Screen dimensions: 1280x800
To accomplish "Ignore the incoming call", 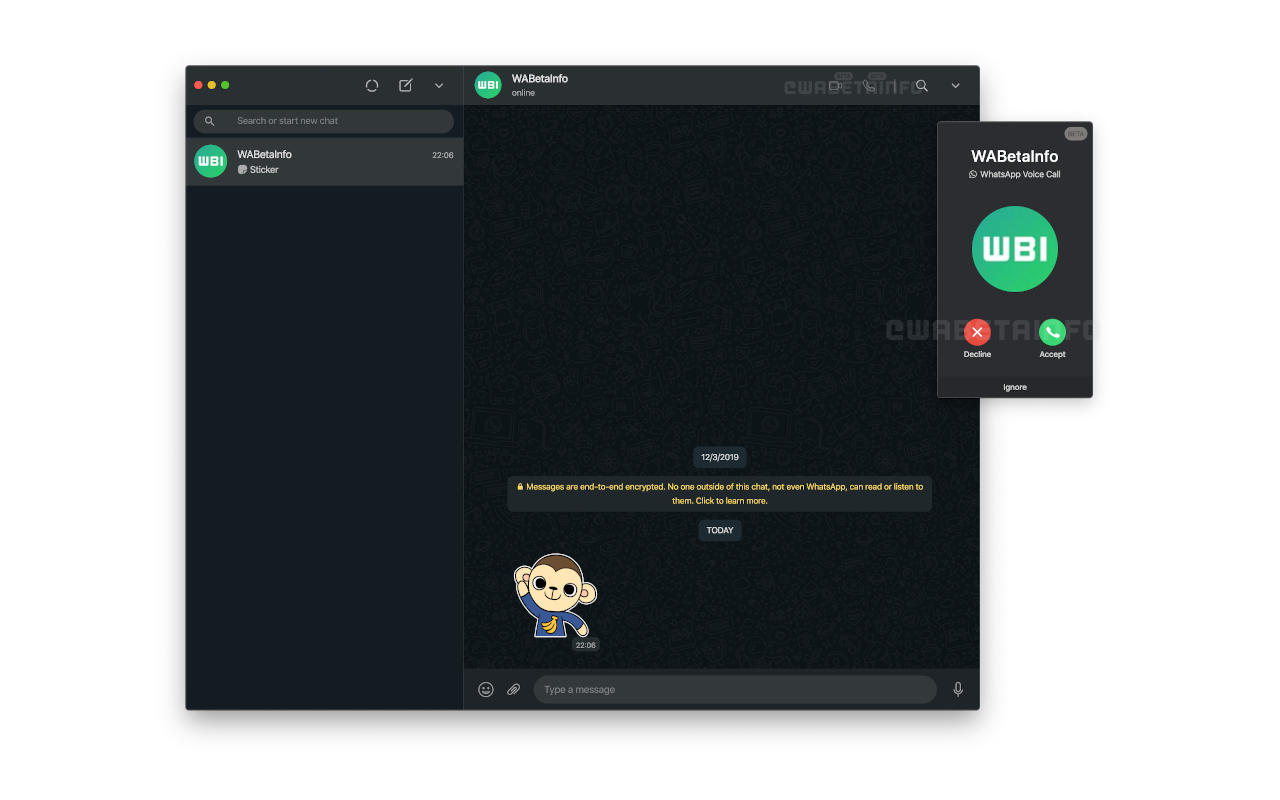I will [1015, 387].
